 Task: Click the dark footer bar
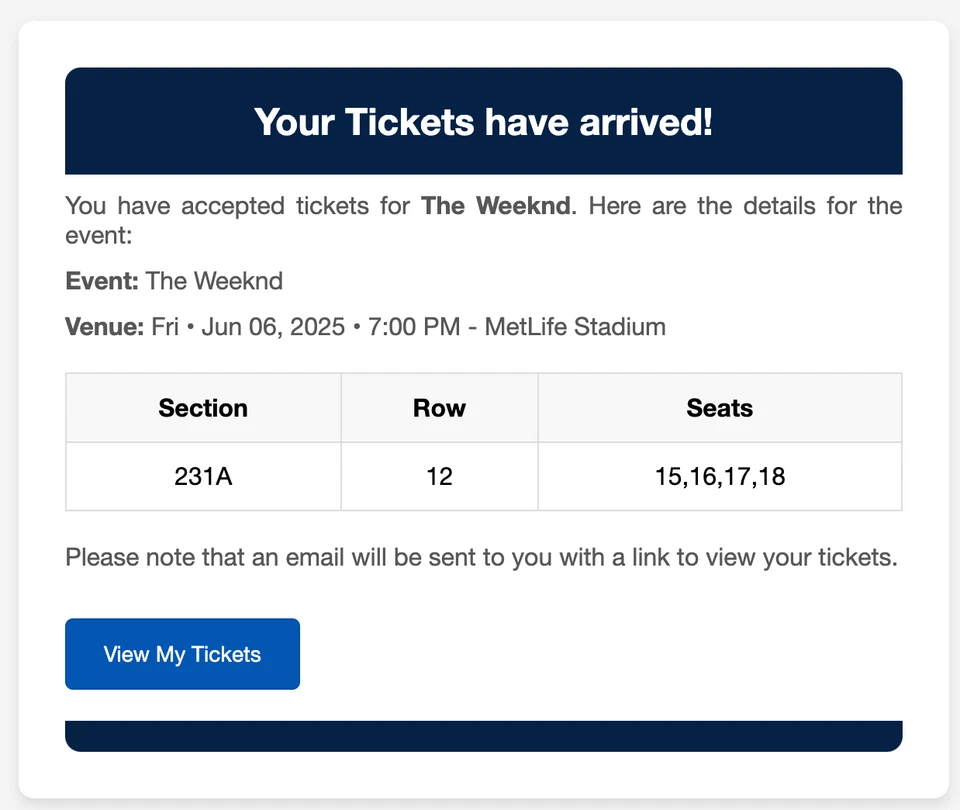click(x=483, y=735)
